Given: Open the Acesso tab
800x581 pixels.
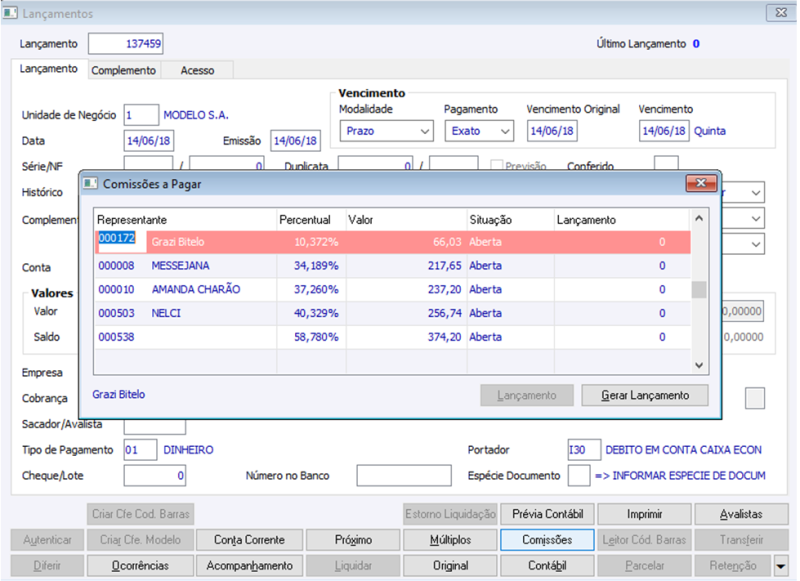Looking at the screenshot, I should [197, 70].
